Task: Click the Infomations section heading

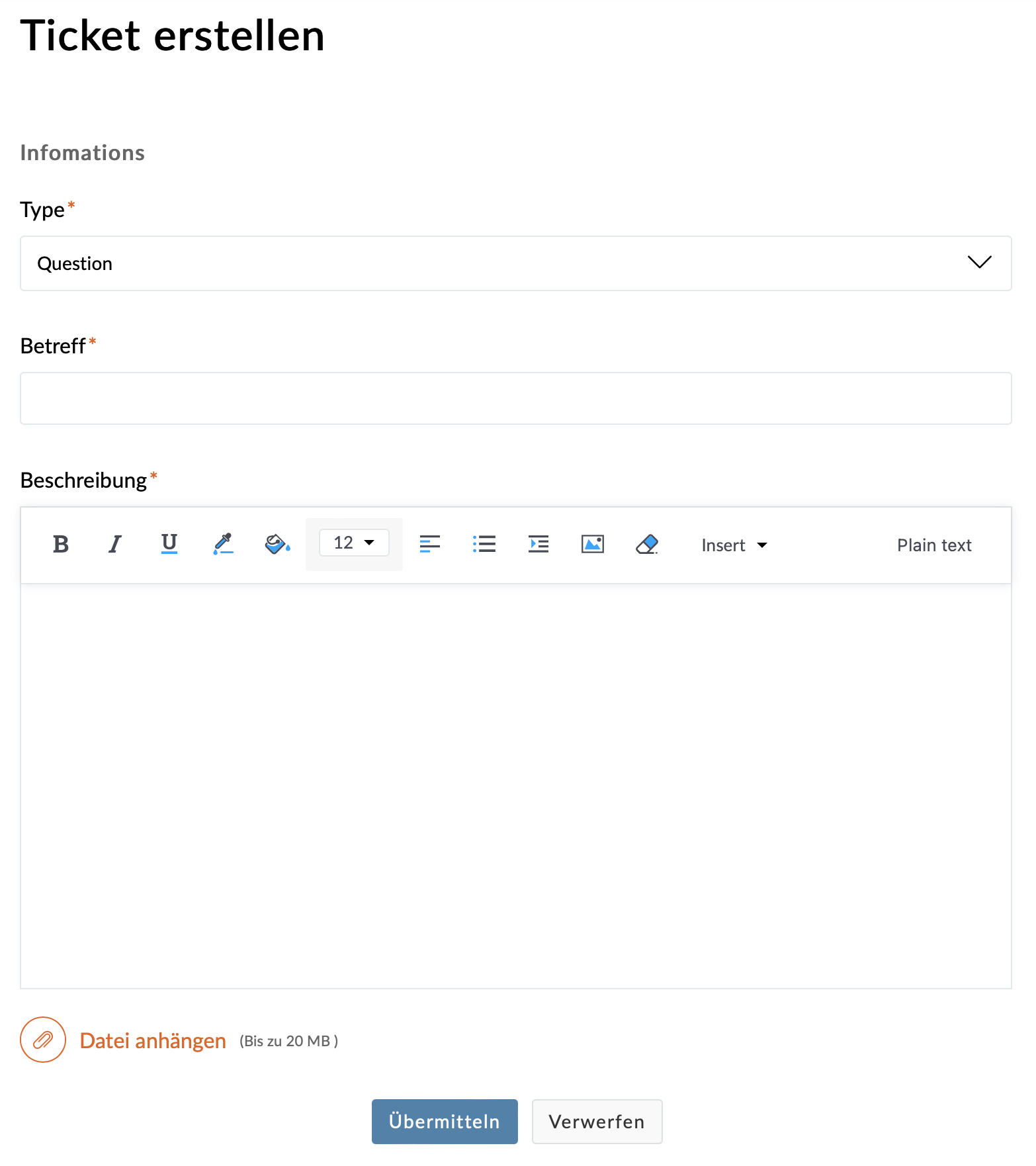Action: (83, 153)
